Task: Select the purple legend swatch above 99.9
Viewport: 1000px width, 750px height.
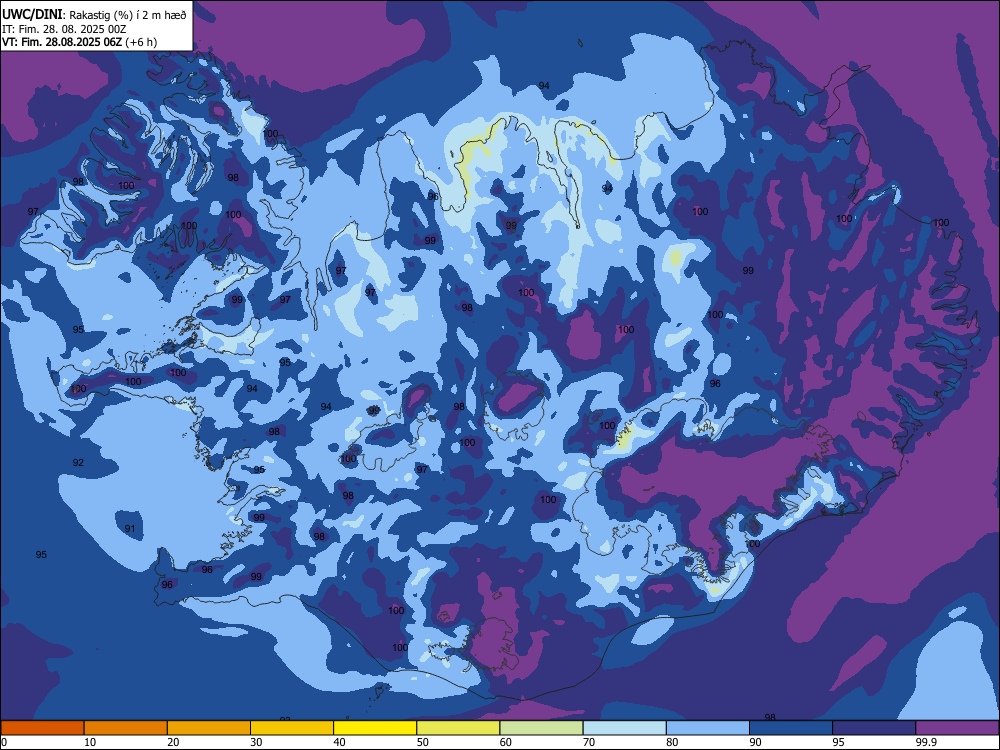Action: coord(957,728)
